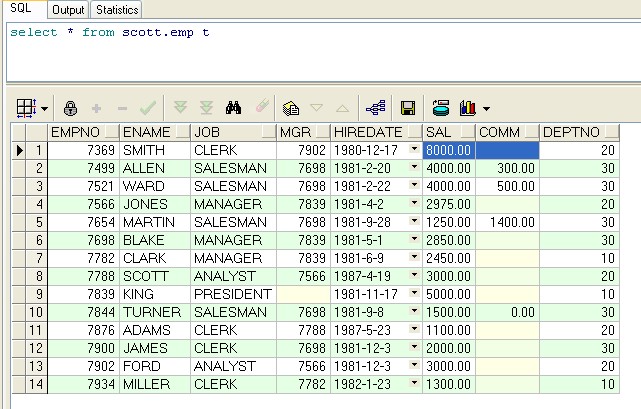Switch to the SQL tab

tap(21, 8)
